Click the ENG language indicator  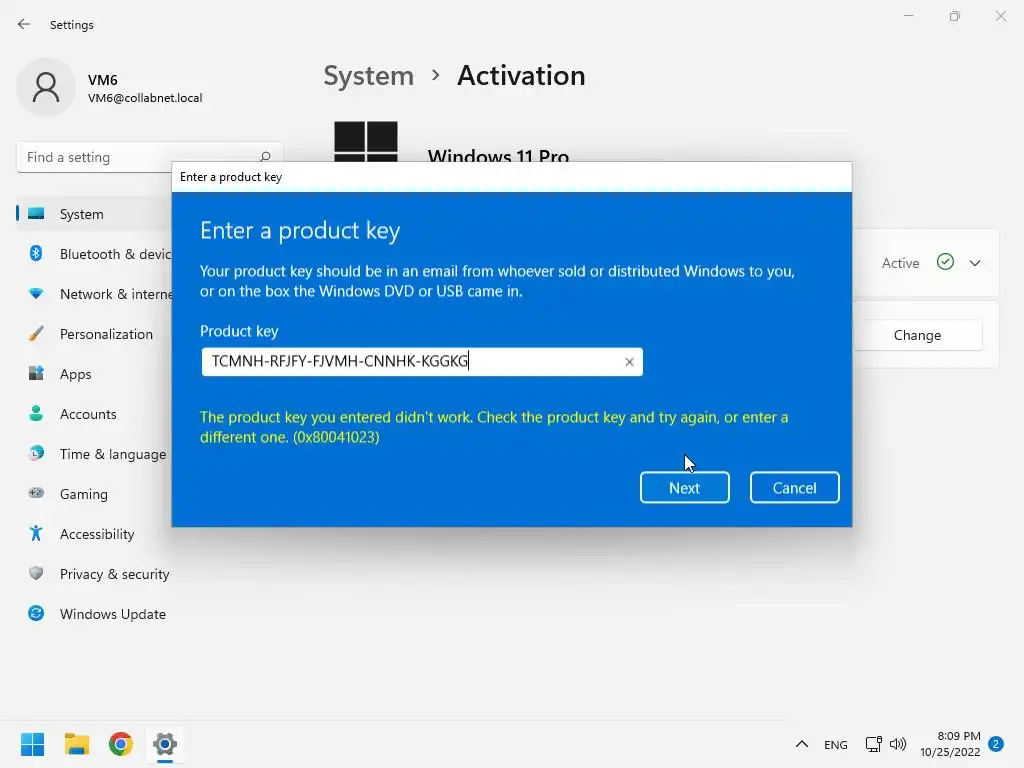[836, 744]
